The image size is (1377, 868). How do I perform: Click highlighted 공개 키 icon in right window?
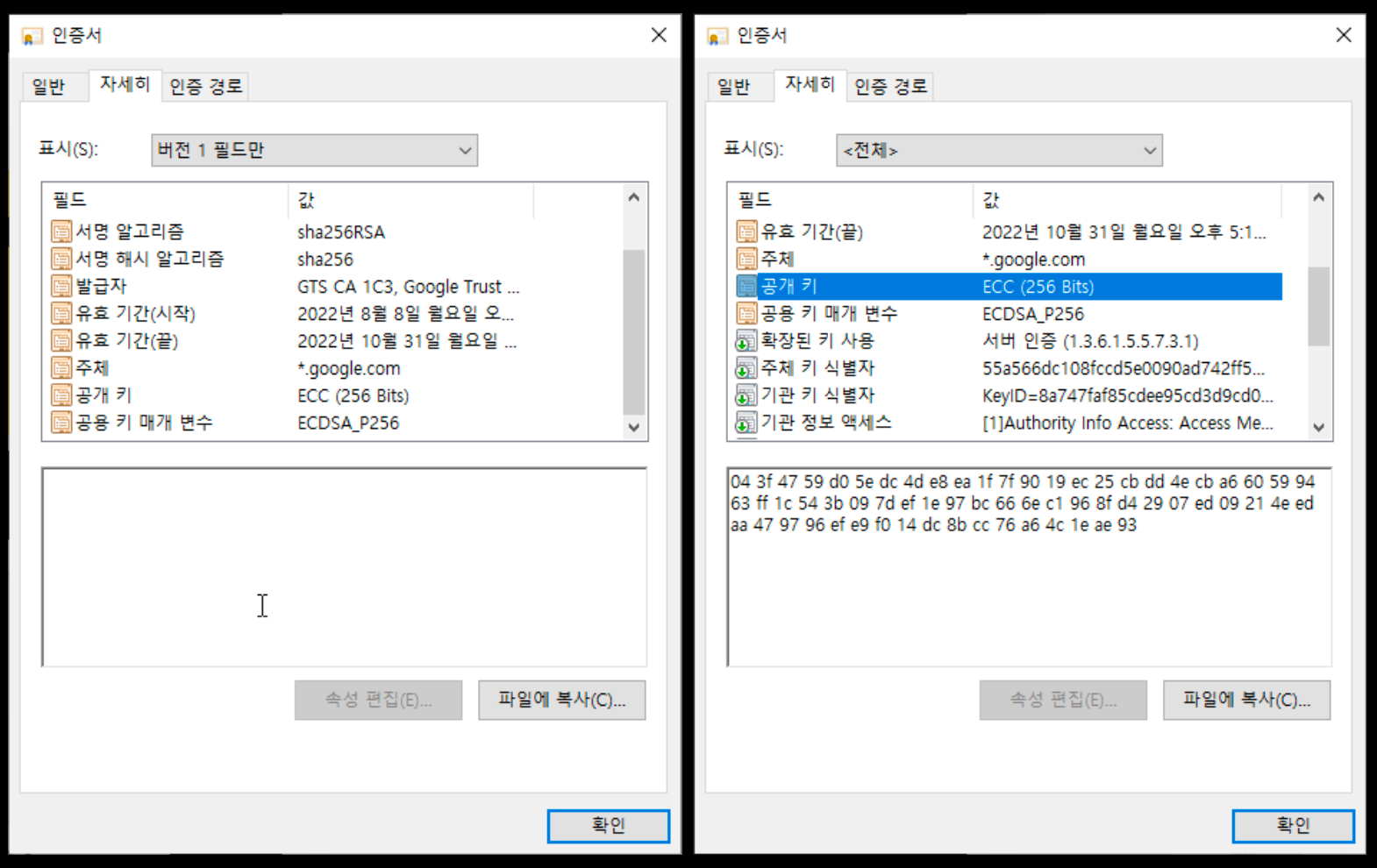point(746,286)
